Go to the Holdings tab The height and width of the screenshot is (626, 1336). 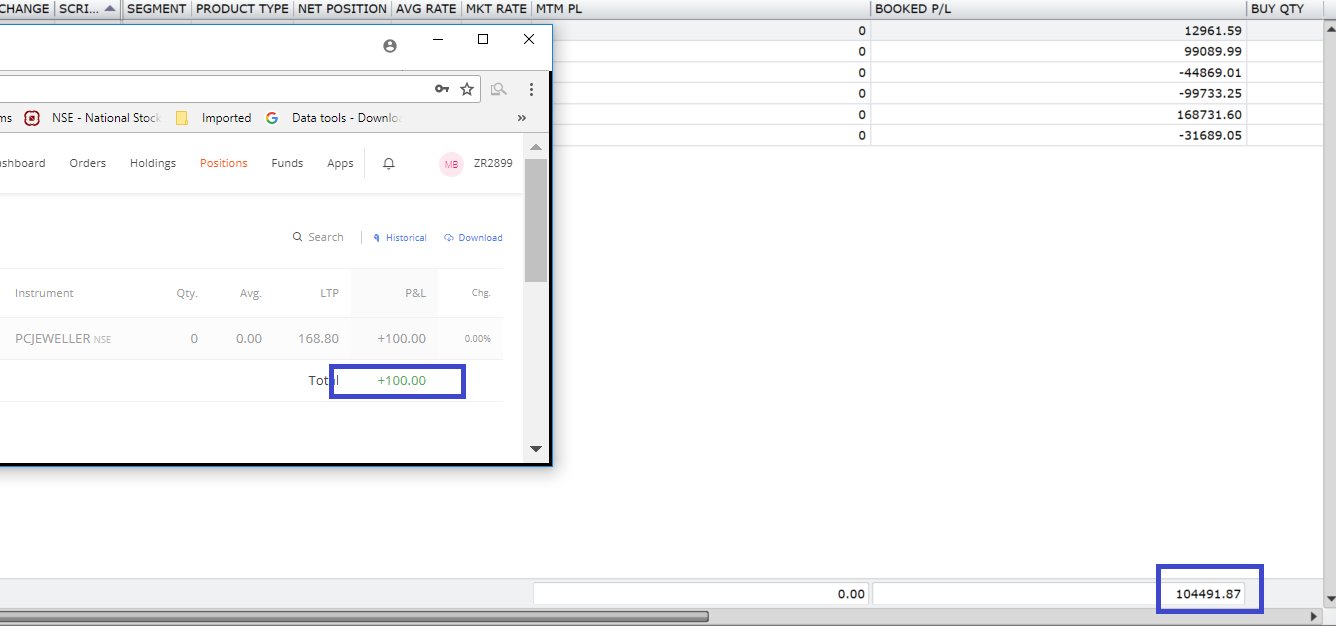153,163
